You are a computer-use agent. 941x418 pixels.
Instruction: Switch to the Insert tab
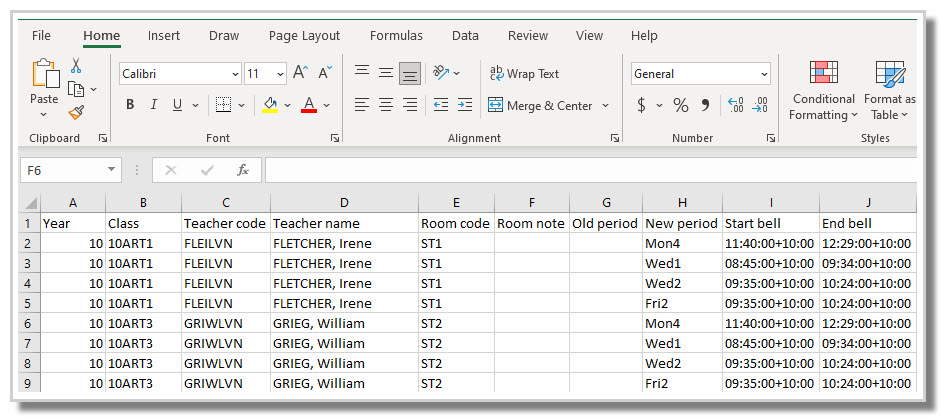pos(164,36)
